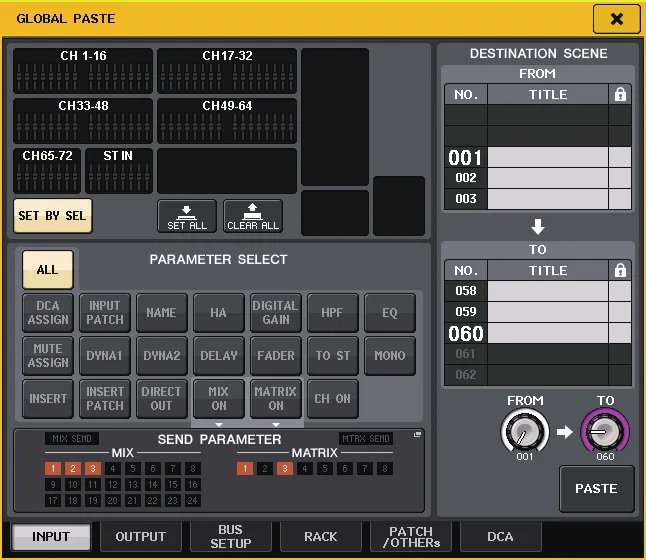
Task: Enable MONO parameter
Action: click(x=390, y=356)
